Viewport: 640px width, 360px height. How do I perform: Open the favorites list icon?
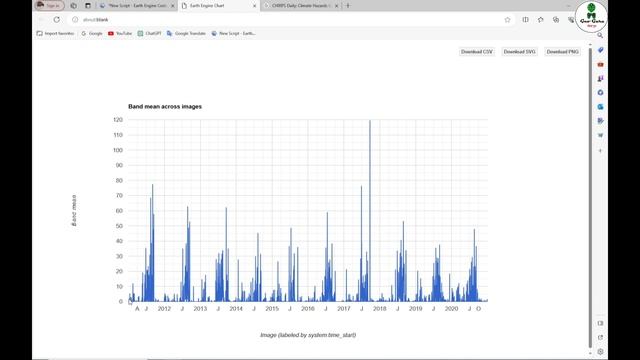point(541,20)
